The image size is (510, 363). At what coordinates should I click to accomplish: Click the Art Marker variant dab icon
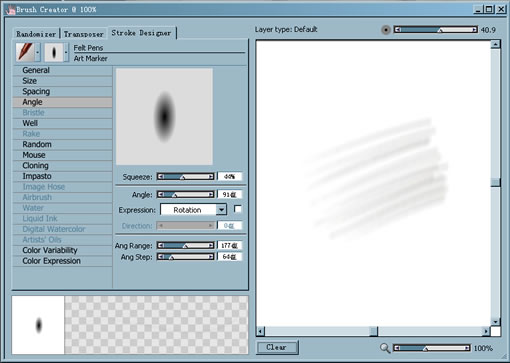(54, 52)
